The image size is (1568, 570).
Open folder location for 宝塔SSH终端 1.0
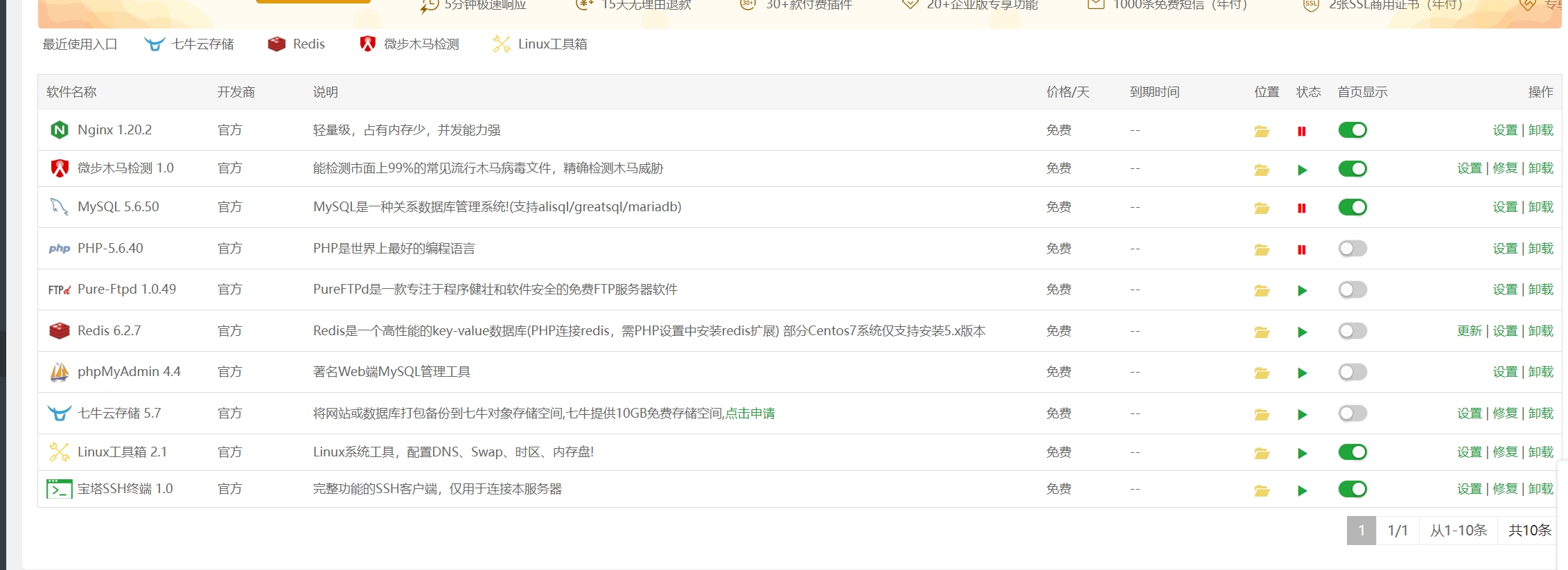tap(1262, 490)
